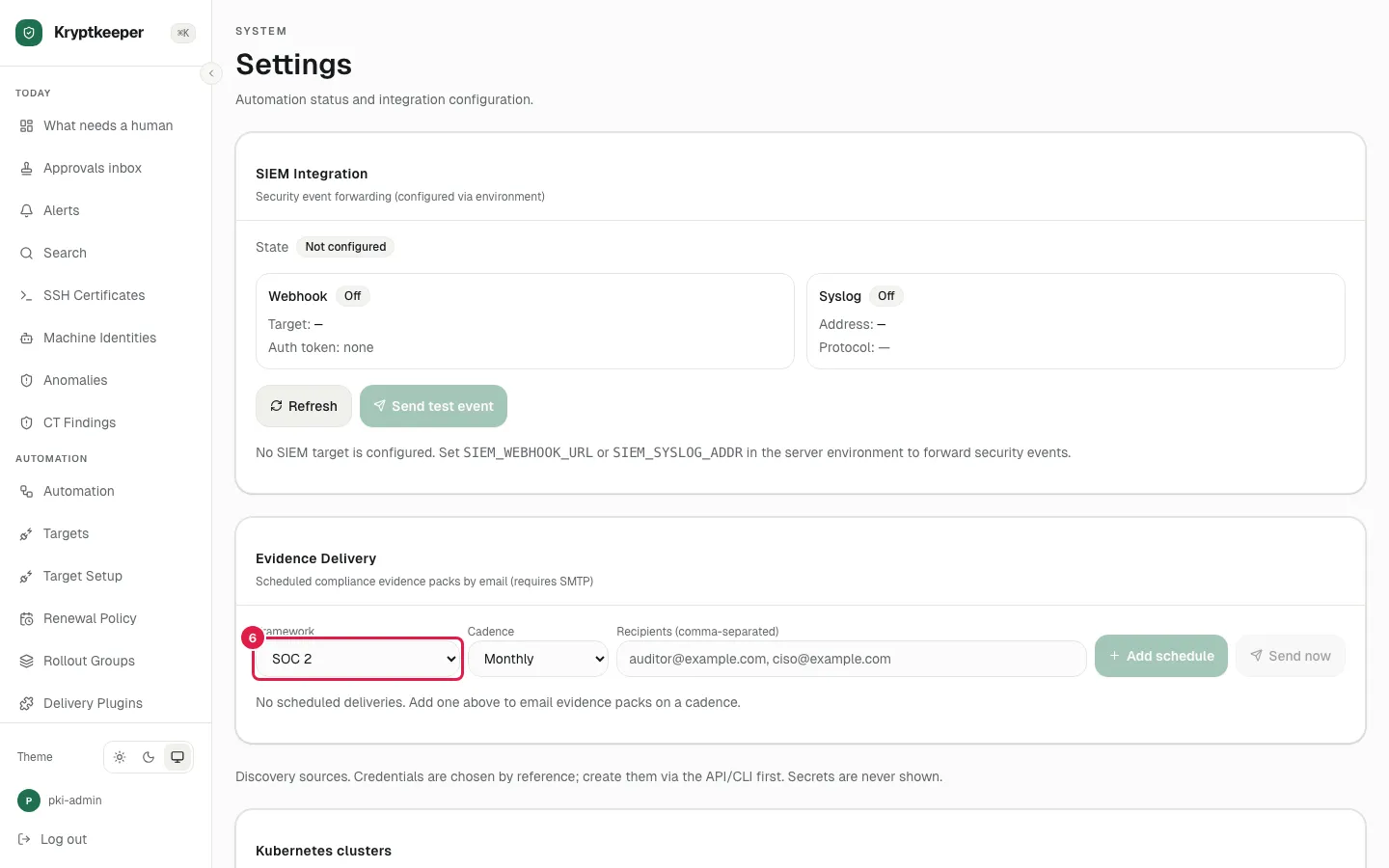
Task: Click the 'Kubernetes clusters' heading
Action: pyautogui.click(x=323, y=851)
